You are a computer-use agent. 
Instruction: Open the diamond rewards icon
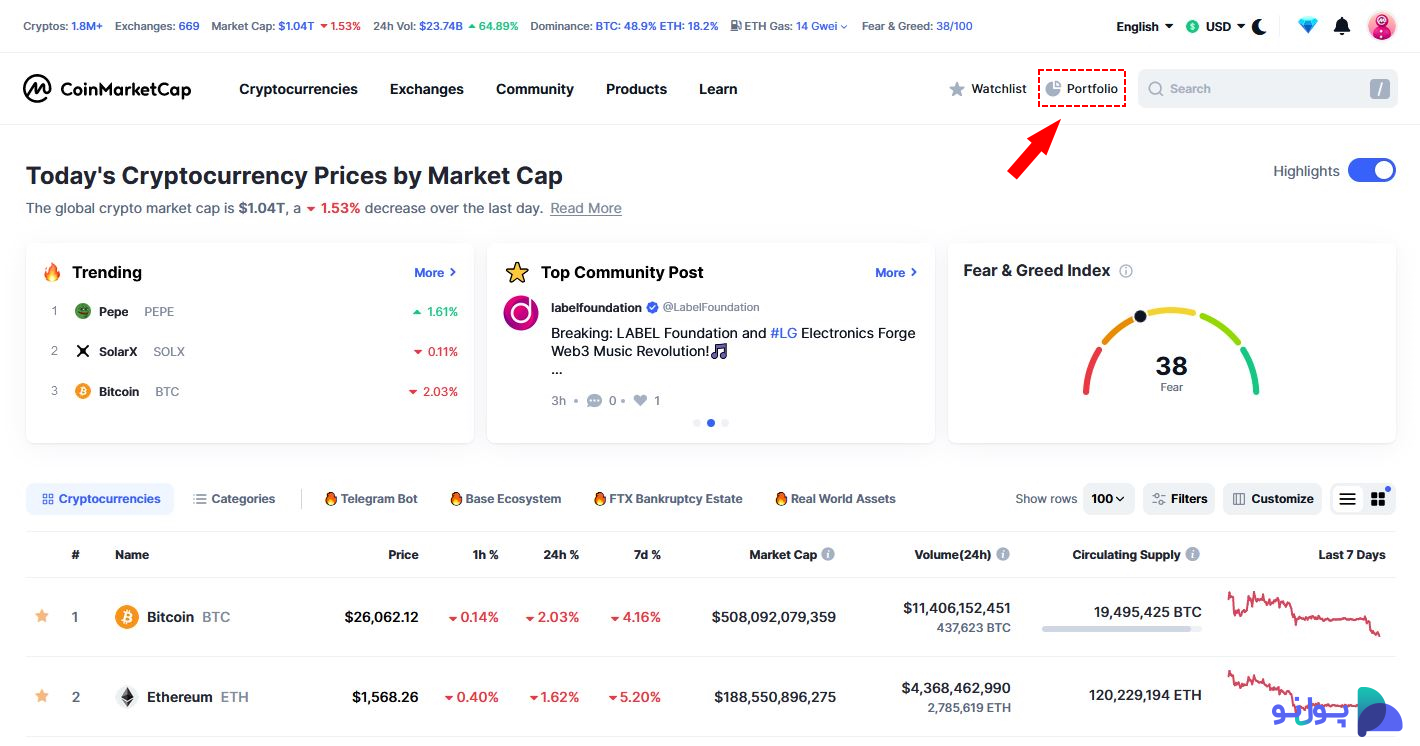click(1308, 27)
